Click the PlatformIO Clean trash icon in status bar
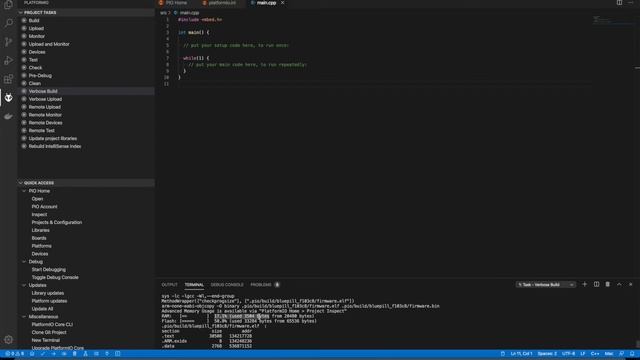This screenshot has width=640, height=360. tap(75, 354)
